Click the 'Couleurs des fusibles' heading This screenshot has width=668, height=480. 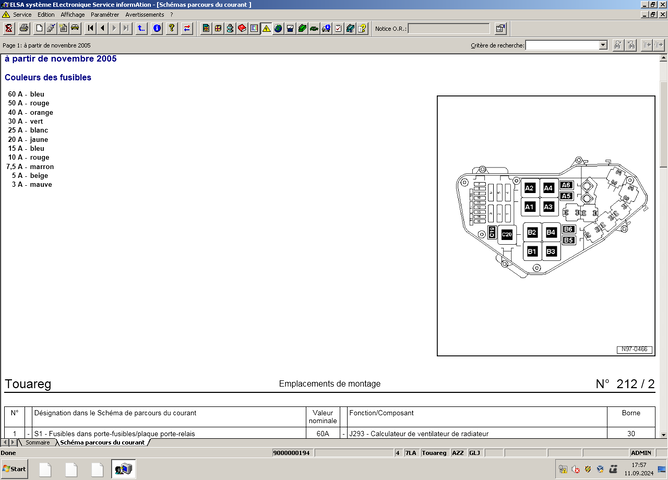click(48, 78)
